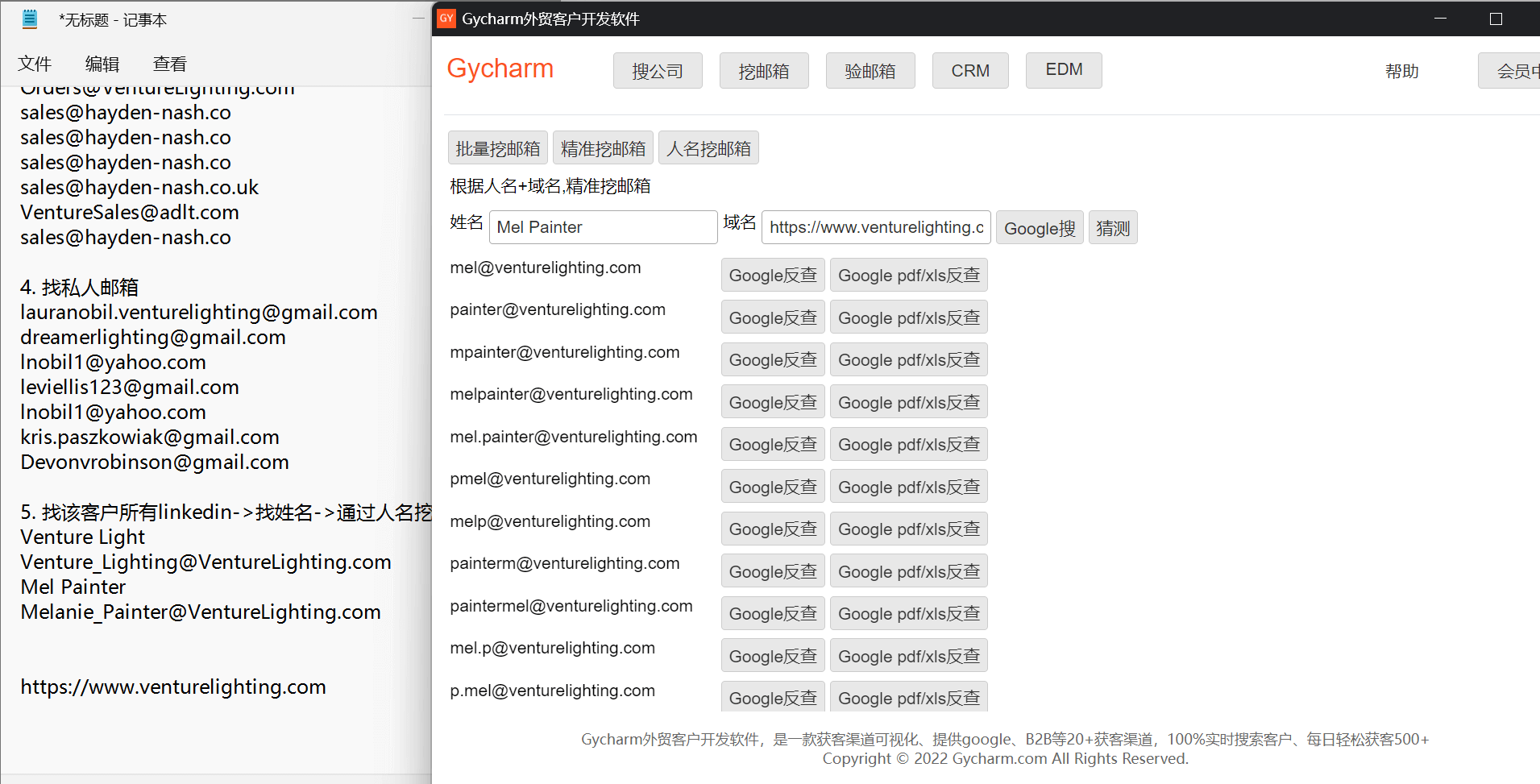The height and width of the screenshot is (784, 1540).
Task: Google反查 for pmel@venturelighting.com
Action: point(773,487)
